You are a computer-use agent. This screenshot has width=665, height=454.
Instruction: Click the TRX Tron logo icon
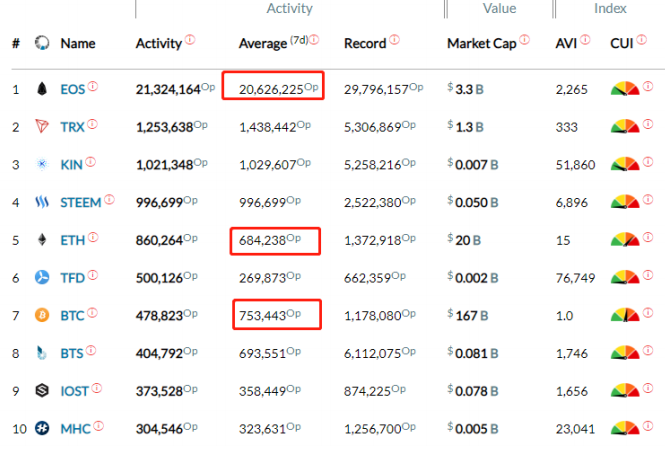point(42,126)
